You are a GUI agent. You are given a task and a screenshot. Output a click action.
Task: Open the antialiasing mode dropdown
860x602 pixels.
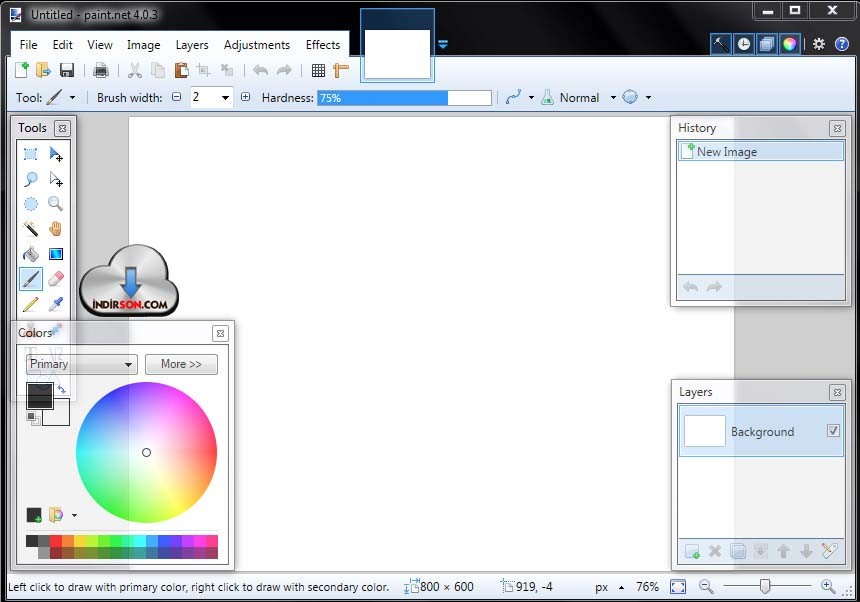point(531,98)
